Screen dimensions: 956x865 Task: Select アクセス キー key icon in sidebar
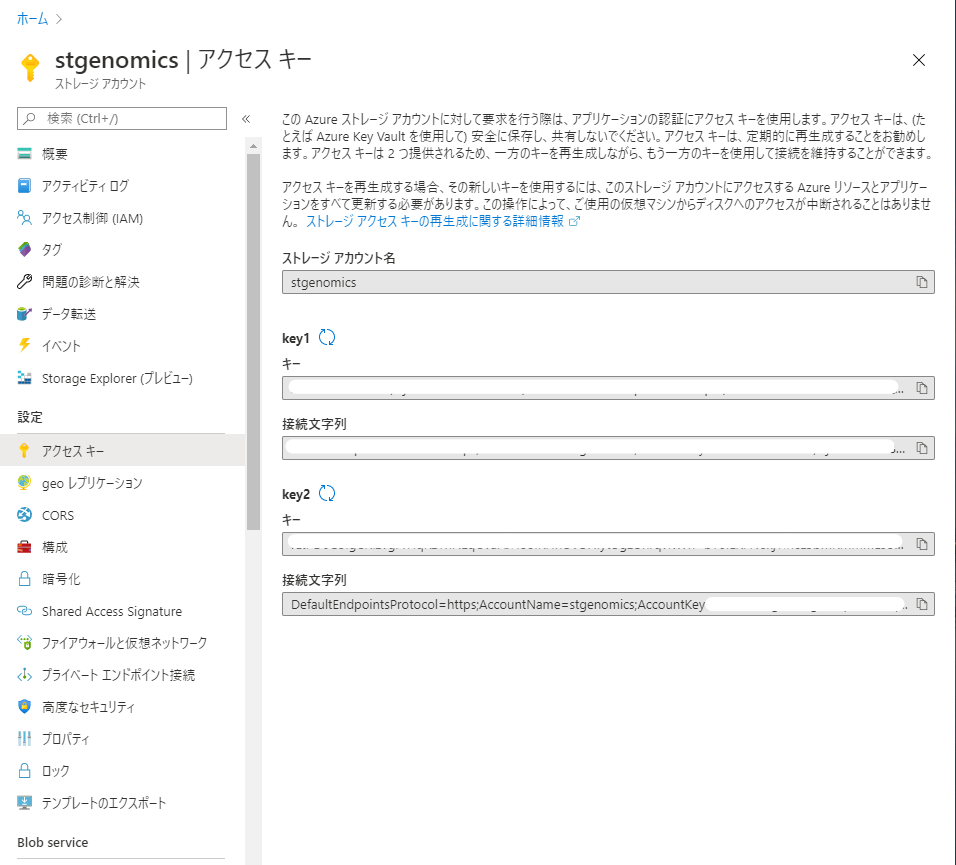[24, 450]
